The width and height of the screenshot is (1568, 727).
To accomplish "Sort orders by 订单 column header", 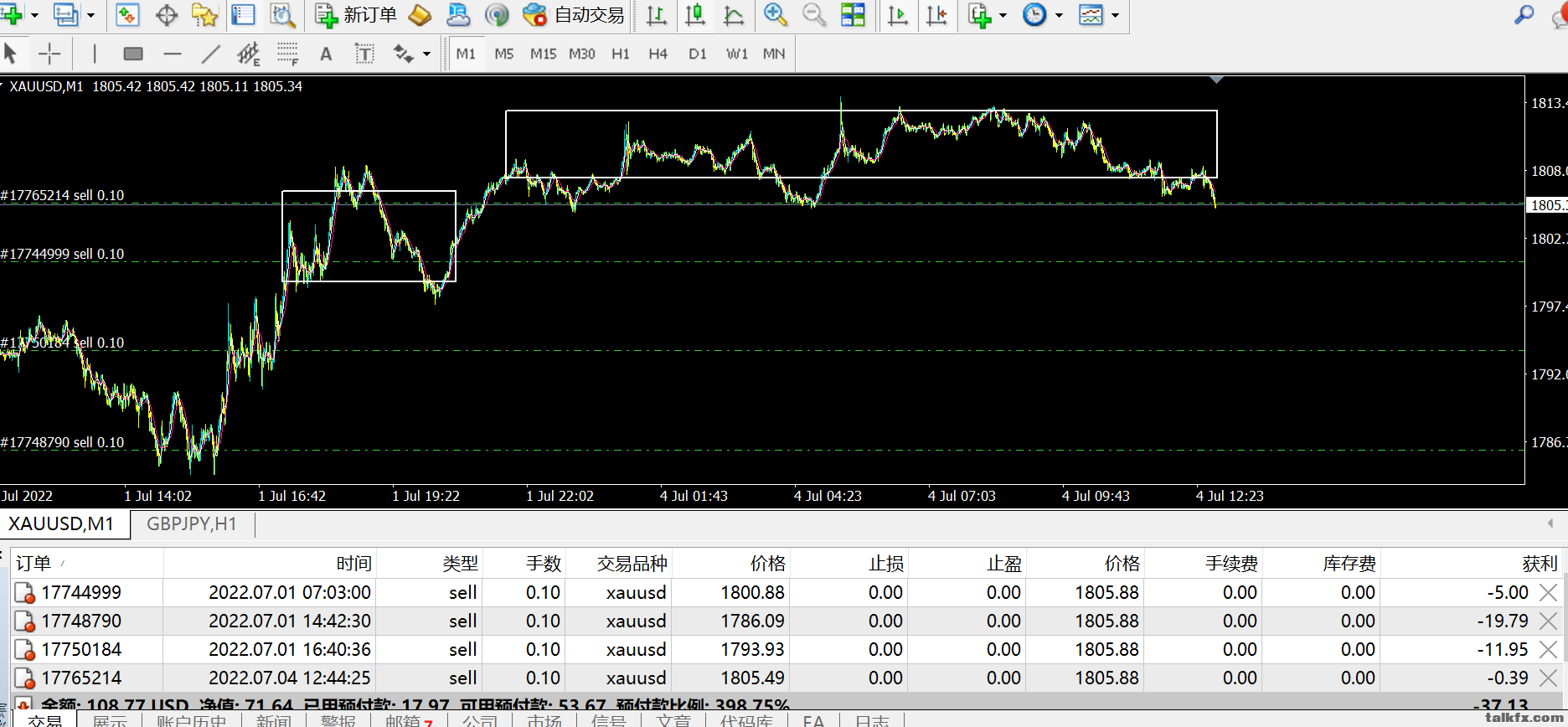I will click(x=87, y=564).
